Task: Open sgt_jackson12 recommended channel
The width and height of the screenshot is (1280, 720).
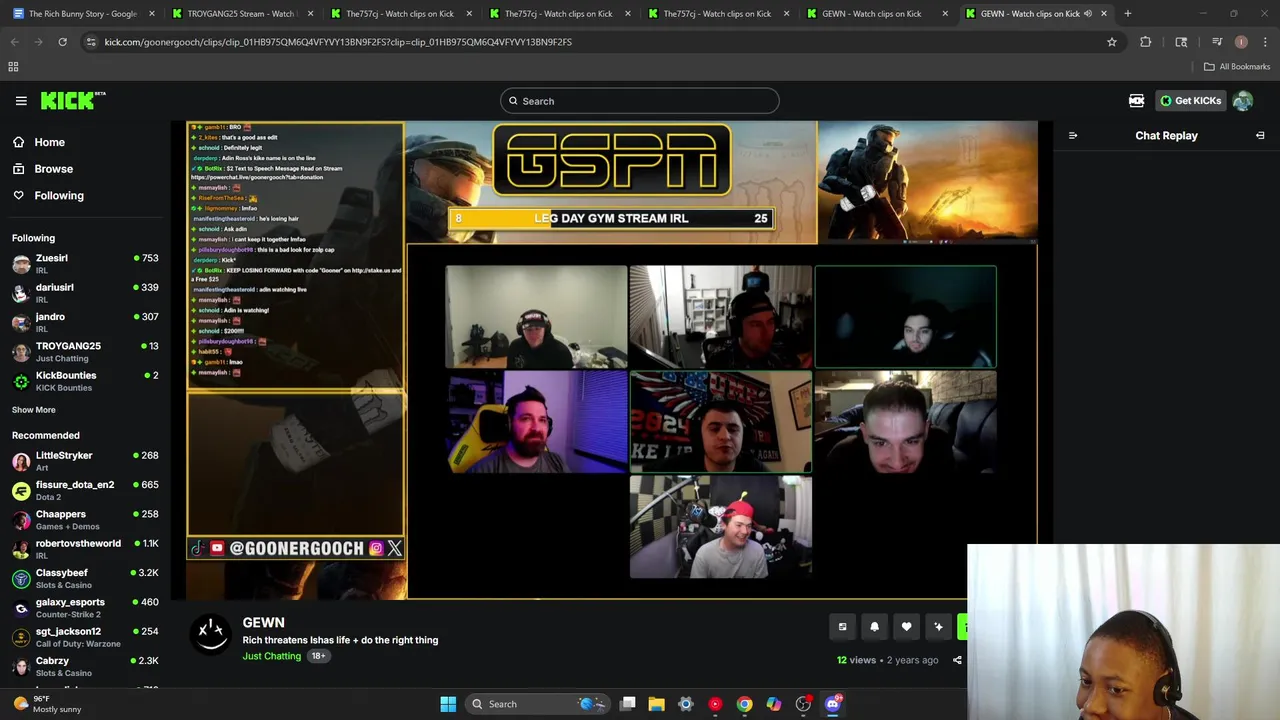Action: point(85,637)
